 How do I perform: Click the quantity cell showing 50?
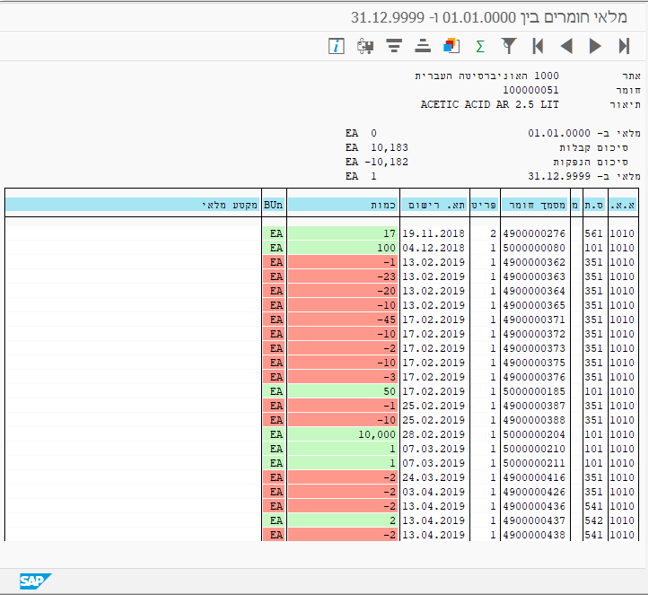(343, 391)
